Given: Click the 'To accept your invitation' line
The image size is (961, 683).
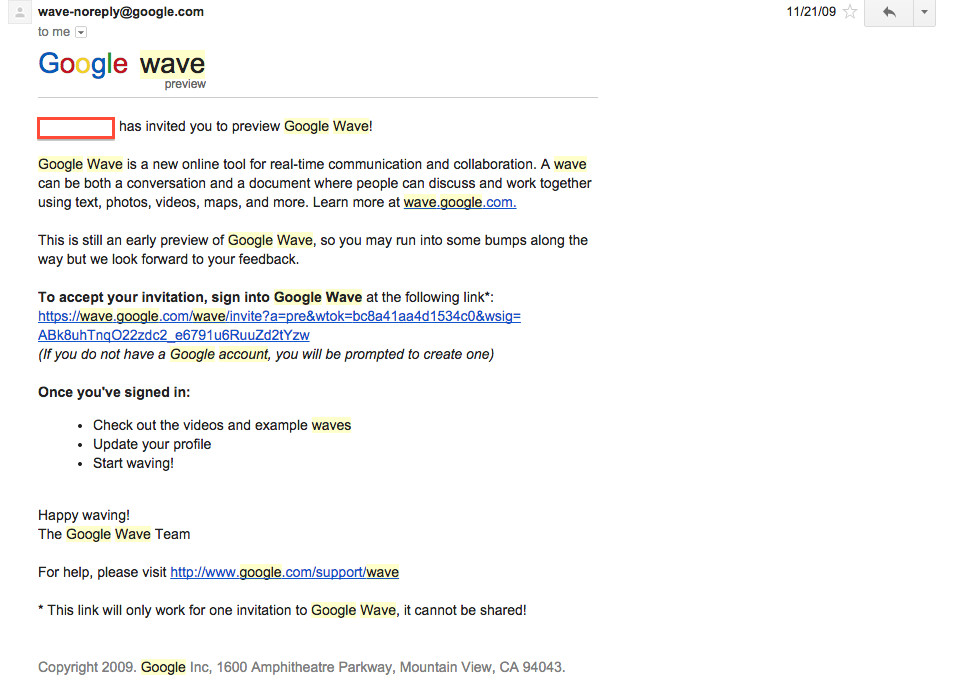Looking at the screenshot, I should (266, 297).
